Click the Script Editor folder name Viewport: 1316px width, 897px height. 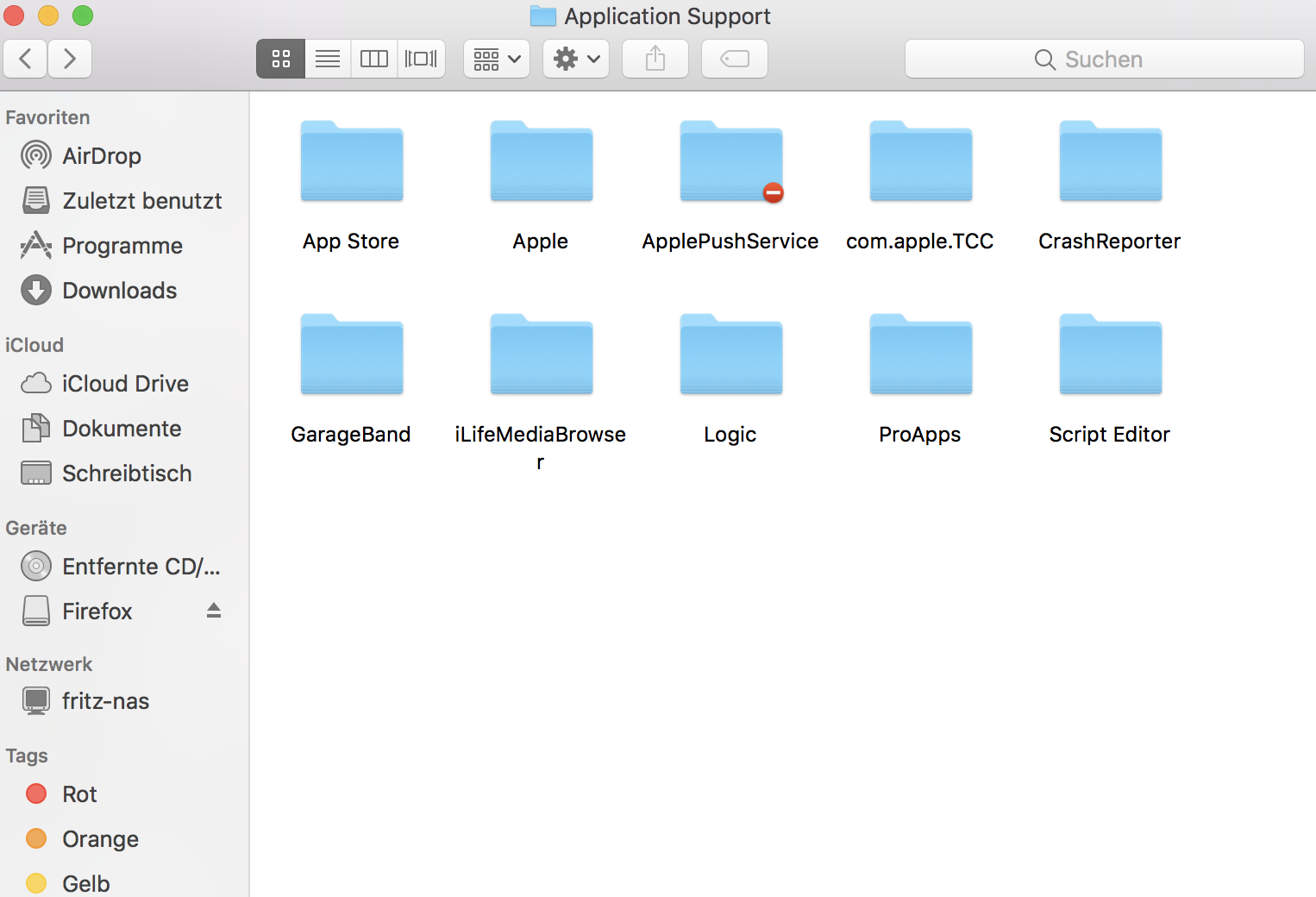click(1110, 435)
